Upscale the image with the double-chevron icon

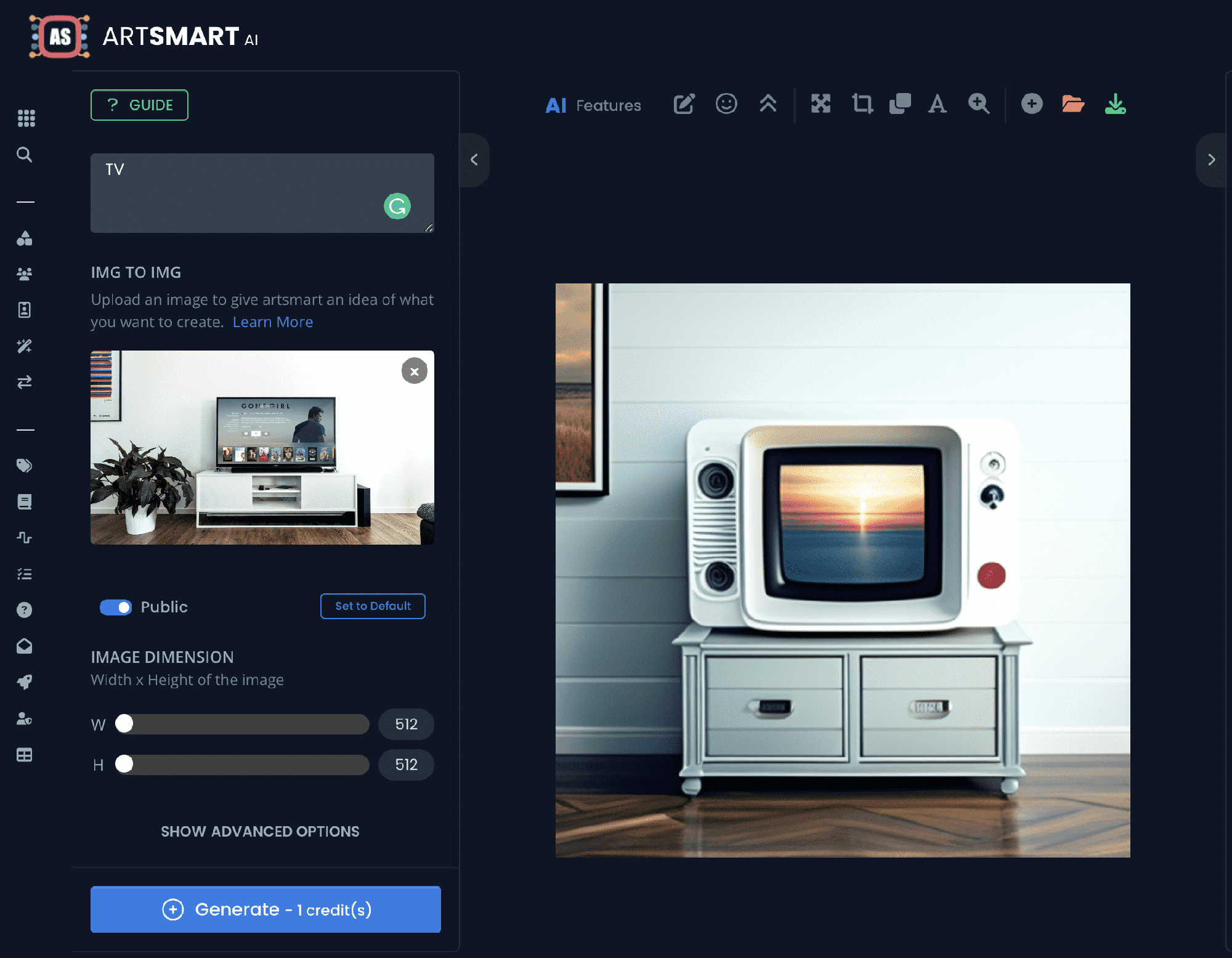pos(768,105)
